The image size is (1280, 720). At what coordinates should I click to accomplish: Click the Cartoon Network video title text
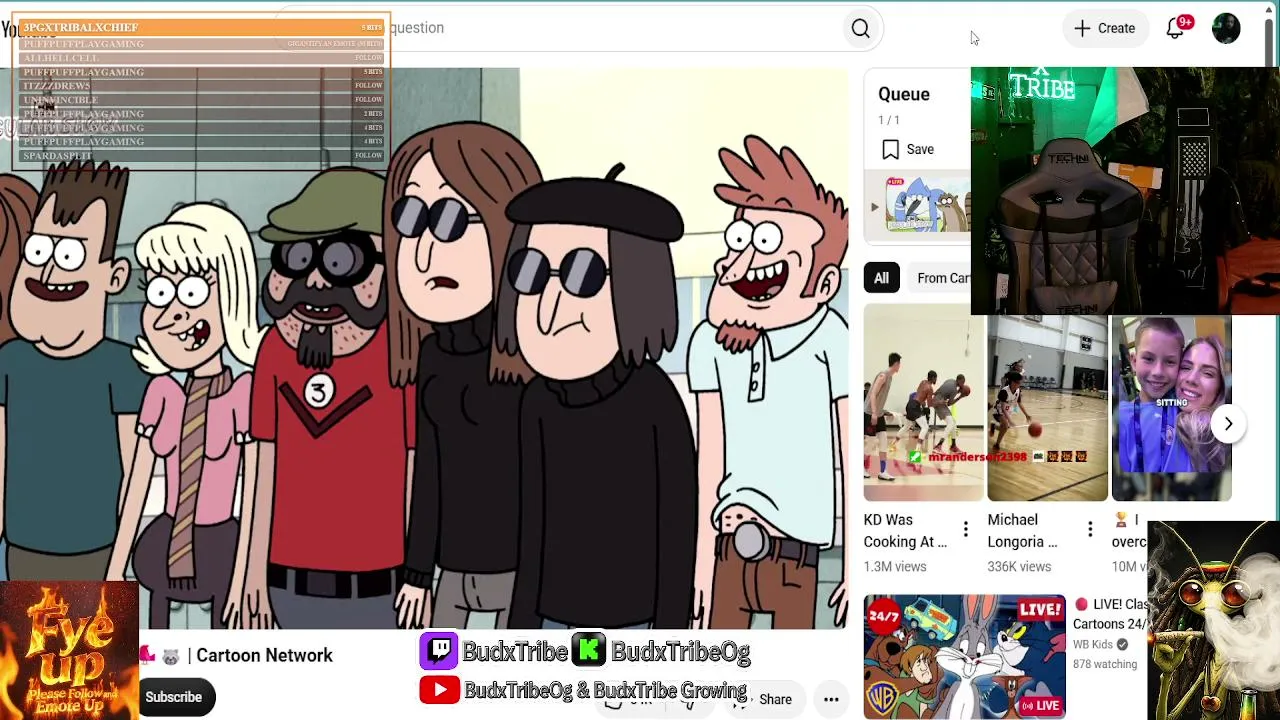click(x=264, y=656)
